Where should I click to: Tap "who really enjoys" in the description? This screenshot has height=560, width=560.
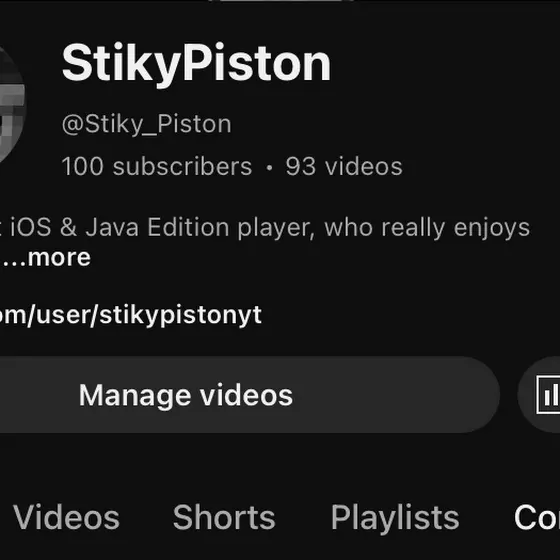coord(427,228)
